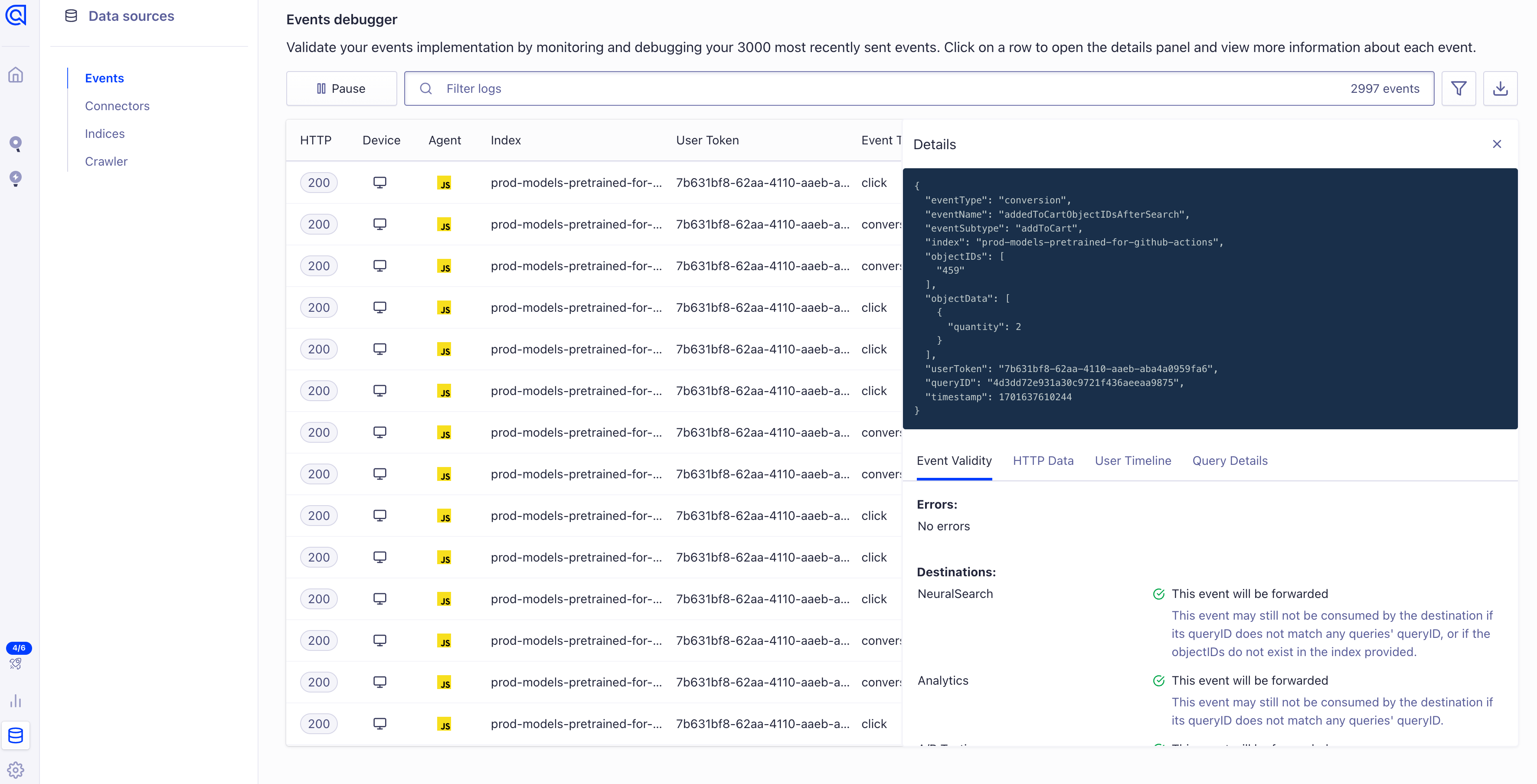Click the Events debugger heading
The width and height of the screenshot is (1537, 784).
click(x=341, y=20)
